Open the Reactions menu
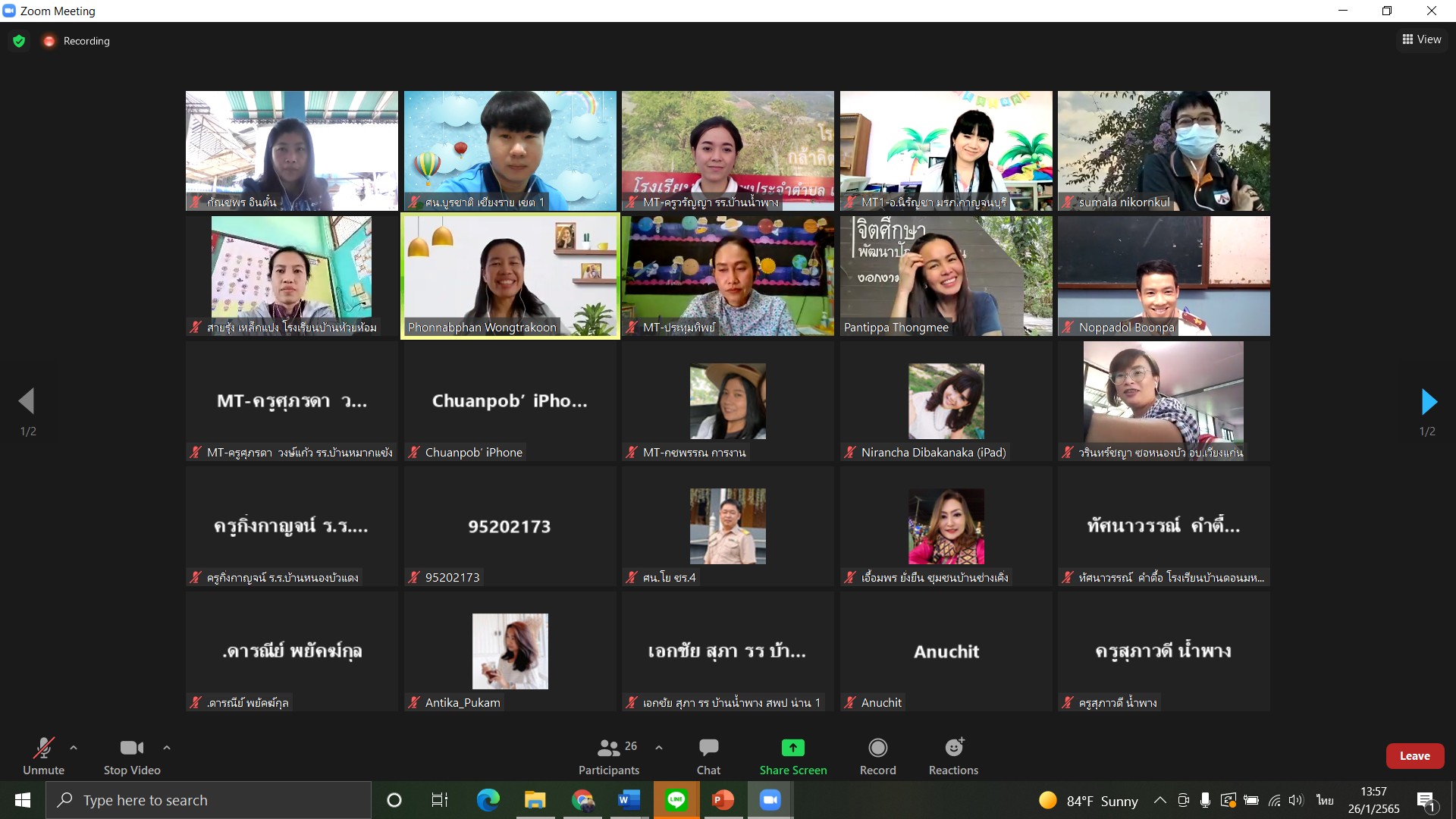1456x819 pixels. pos(953,756)
